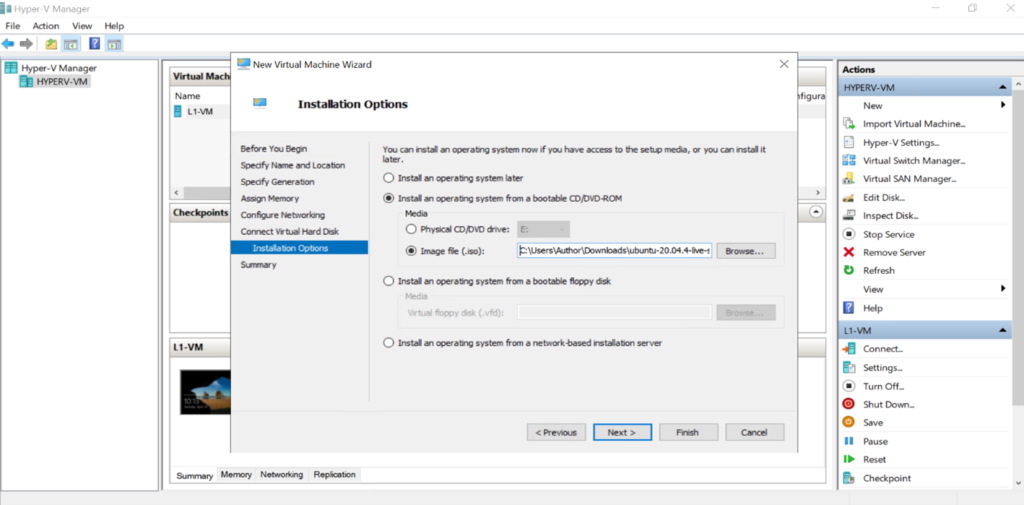The height and width of the screenshot is (505, 1024).
Task: Click the orange Save icon
Action: coord(849,423)
